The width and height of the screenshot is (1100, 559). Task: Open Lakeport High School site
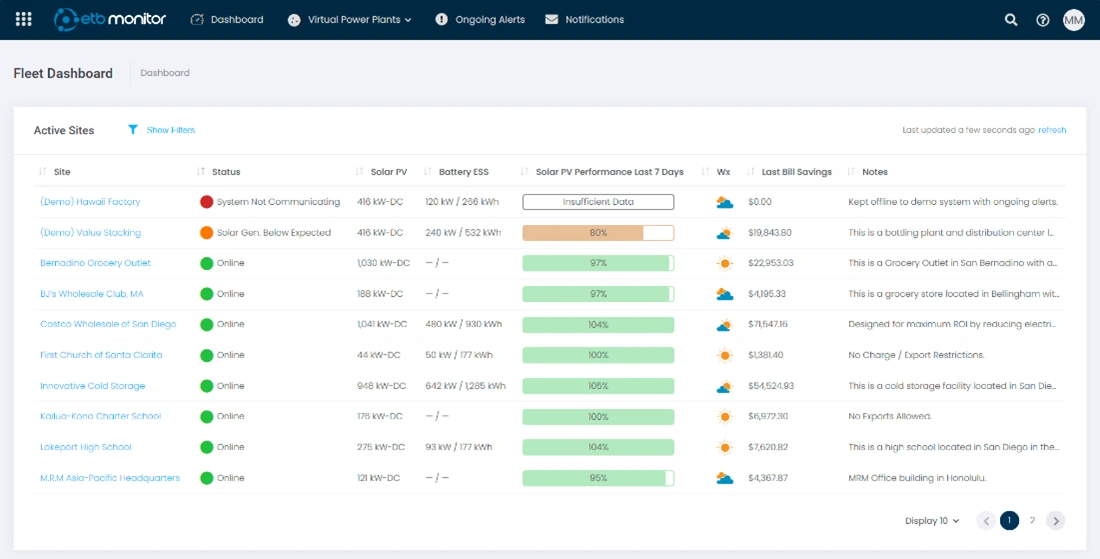[x=86, y=447]
